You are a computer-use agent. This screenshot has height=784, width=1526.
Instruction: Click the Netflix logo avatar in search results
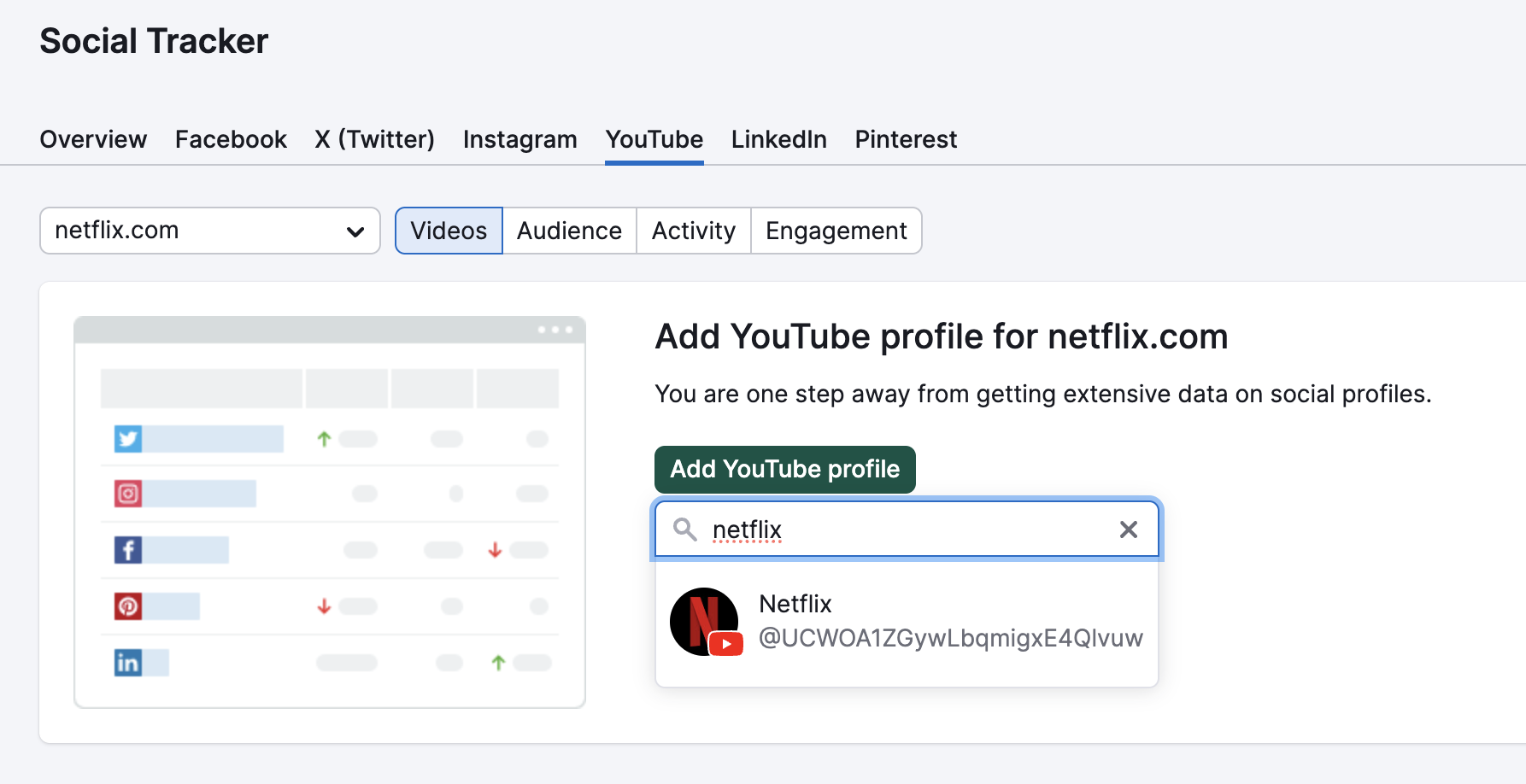click(x=705, y=621)
